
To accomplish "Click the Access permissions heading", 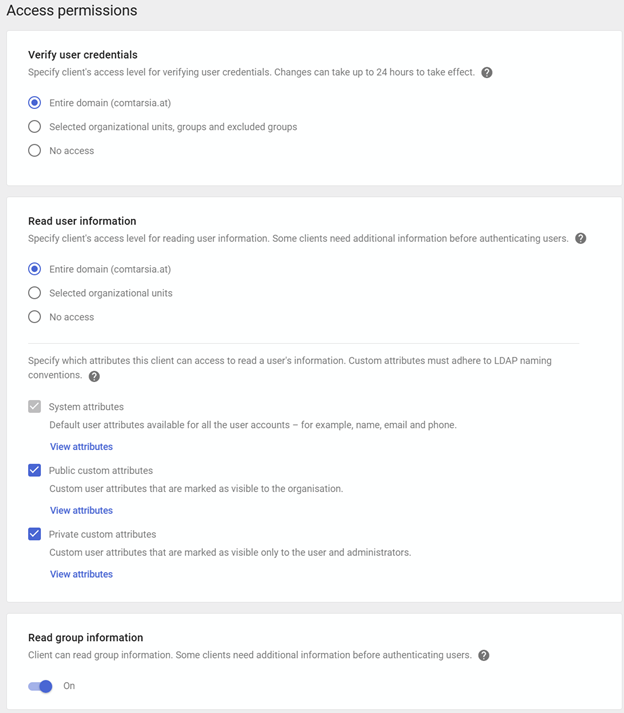I will pyautogui.click(x=72, y=11).
